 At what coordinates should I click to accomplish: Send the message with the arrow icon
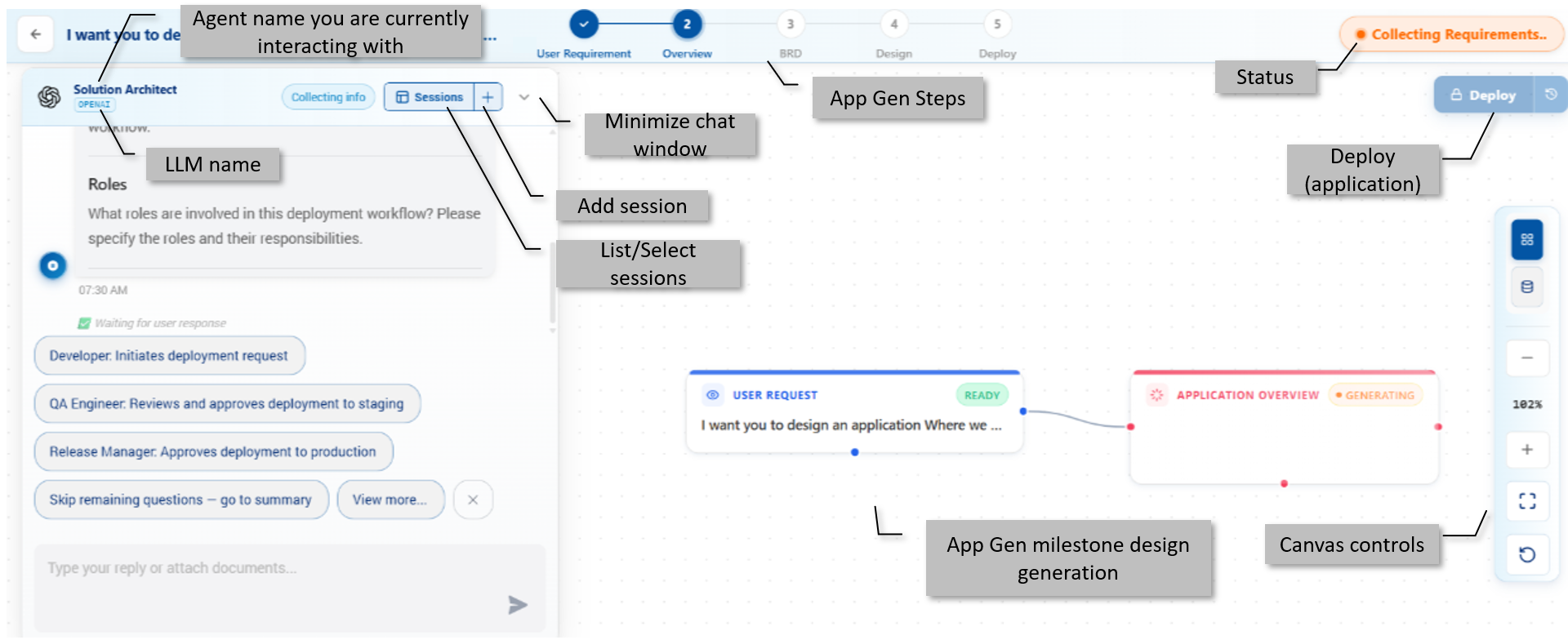click(x=518, y=605)
